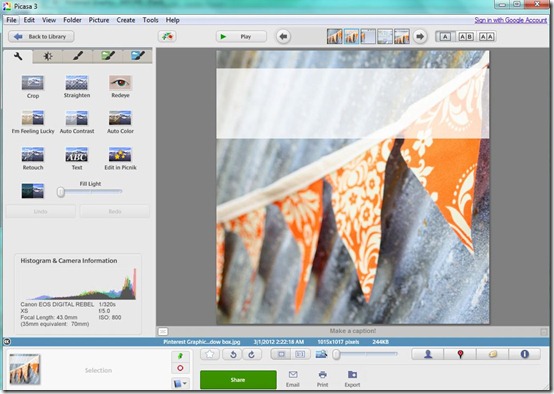The width and height of the screenshot is (554, 394).
Task: Open the Folder menu
Action: tap(72, 20)
